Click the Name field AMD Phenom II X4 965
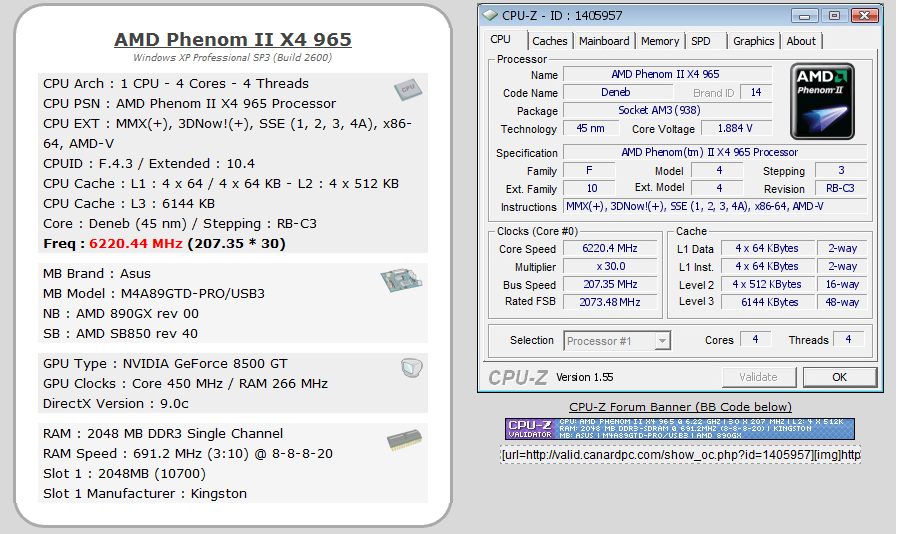Image resolution: width=897 pixels, height=534 pixels. (x=667, y=74)
